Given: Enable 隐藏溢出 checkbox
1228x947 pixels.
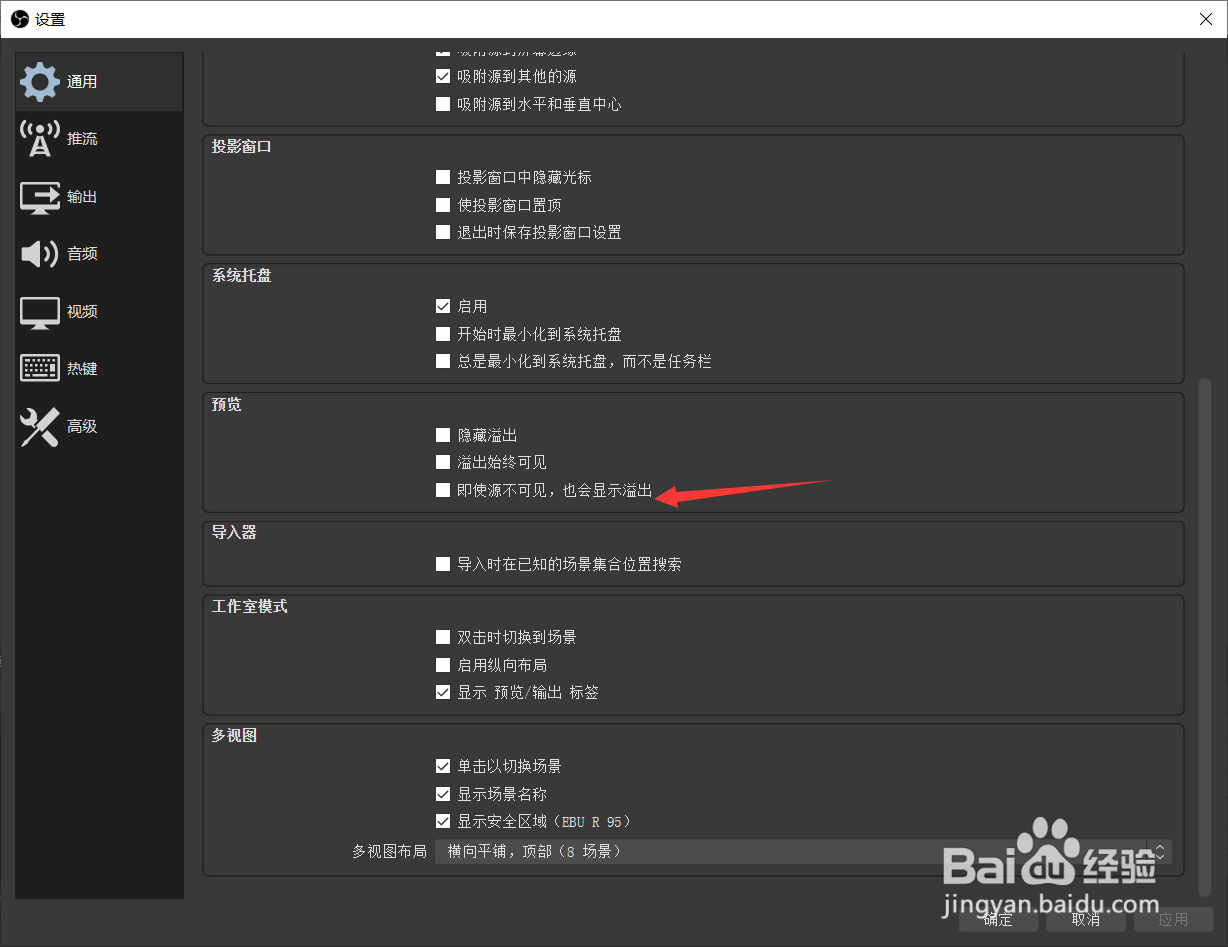Looking at the screenshot, I should pyautogui.click(x=443, y=435).
